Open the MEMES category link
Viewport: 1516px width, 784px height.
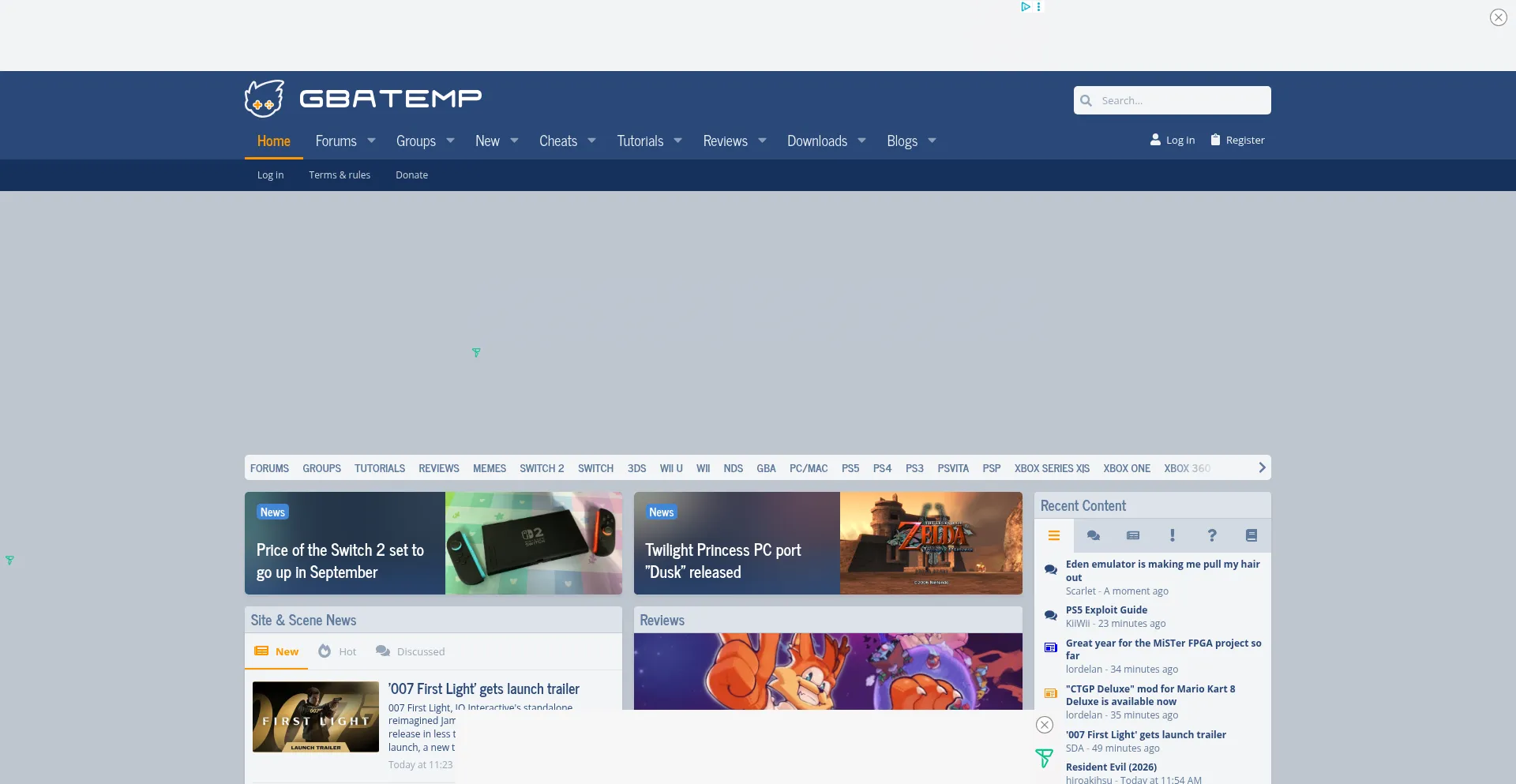[490, 468]
